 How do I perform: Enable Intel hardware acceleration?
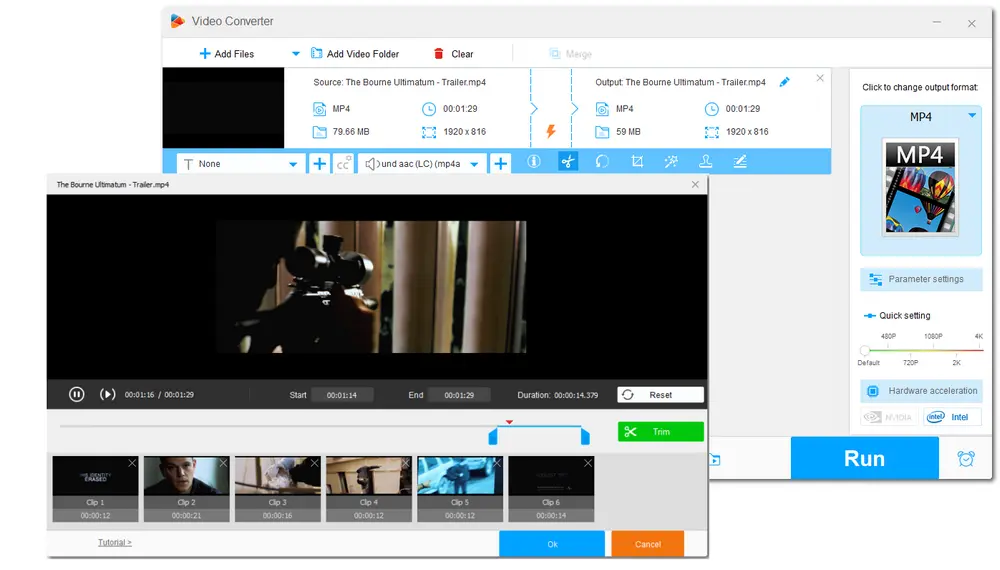951,417
